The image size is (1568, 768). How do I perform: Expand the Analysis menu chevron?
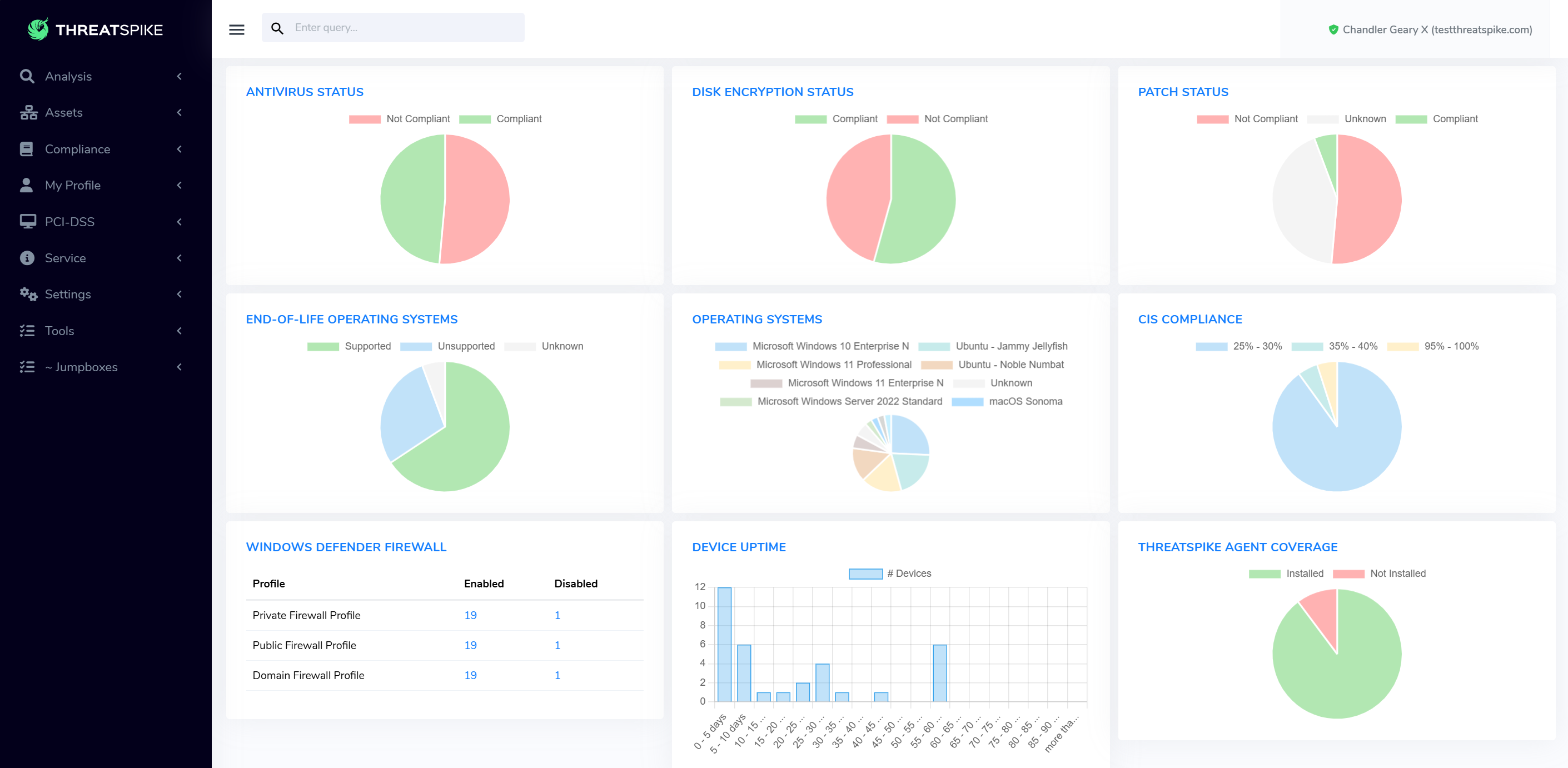[179, 76]
